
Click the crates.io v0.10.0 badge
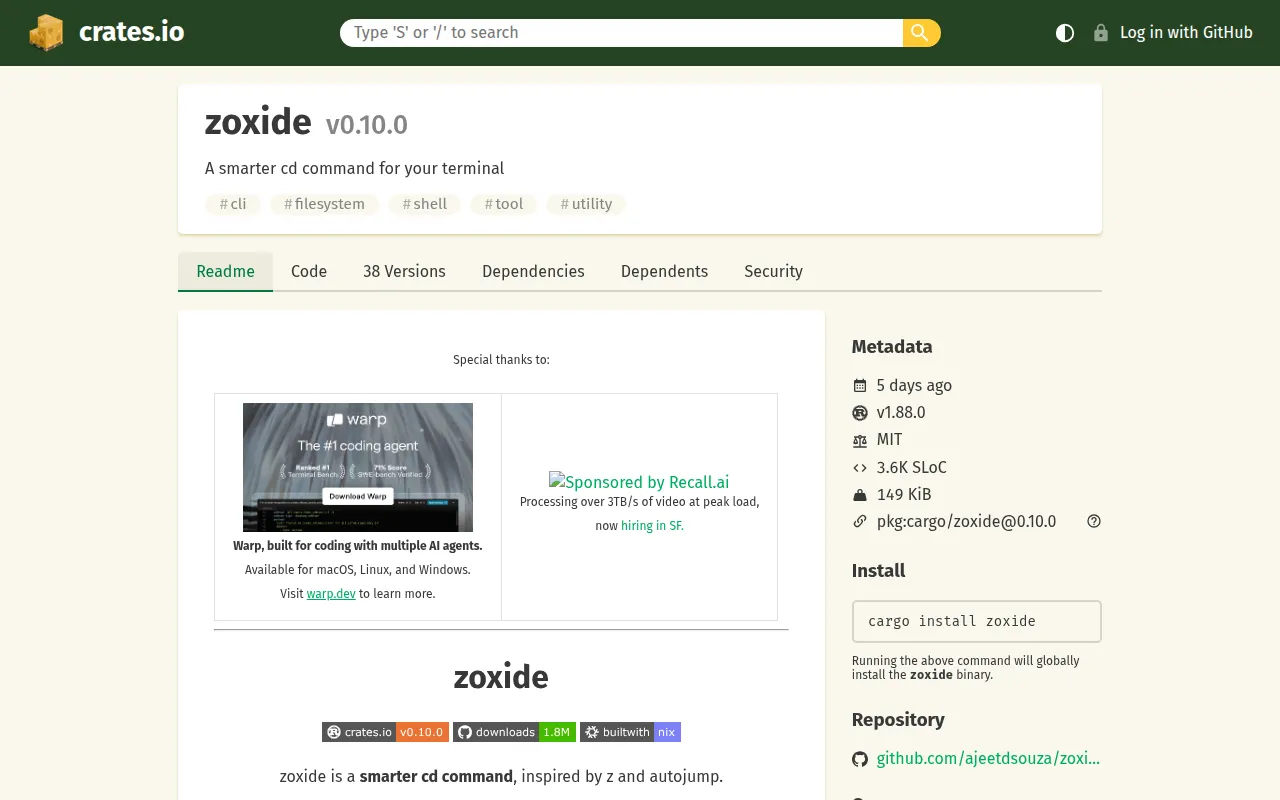tap(385, 732)
